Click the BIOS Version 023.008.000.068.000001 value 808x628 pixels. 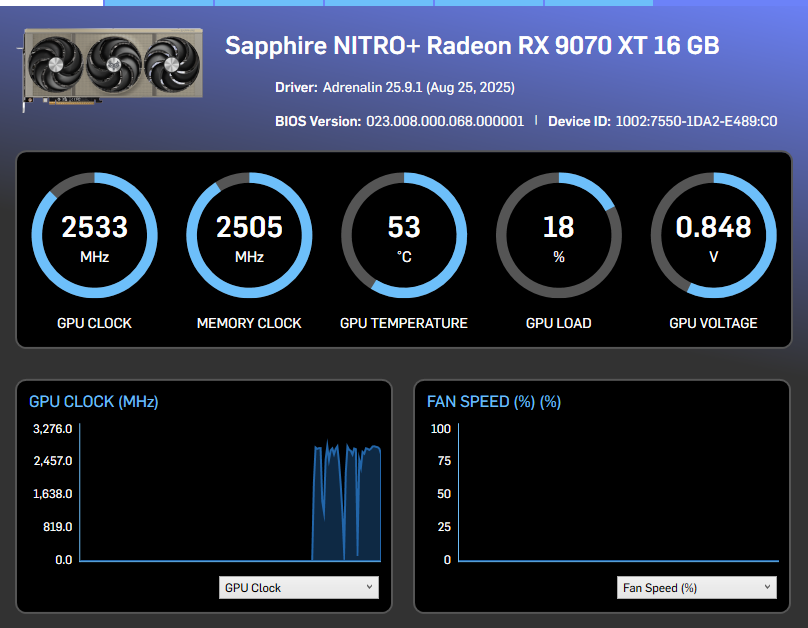[x=445, y=122]
